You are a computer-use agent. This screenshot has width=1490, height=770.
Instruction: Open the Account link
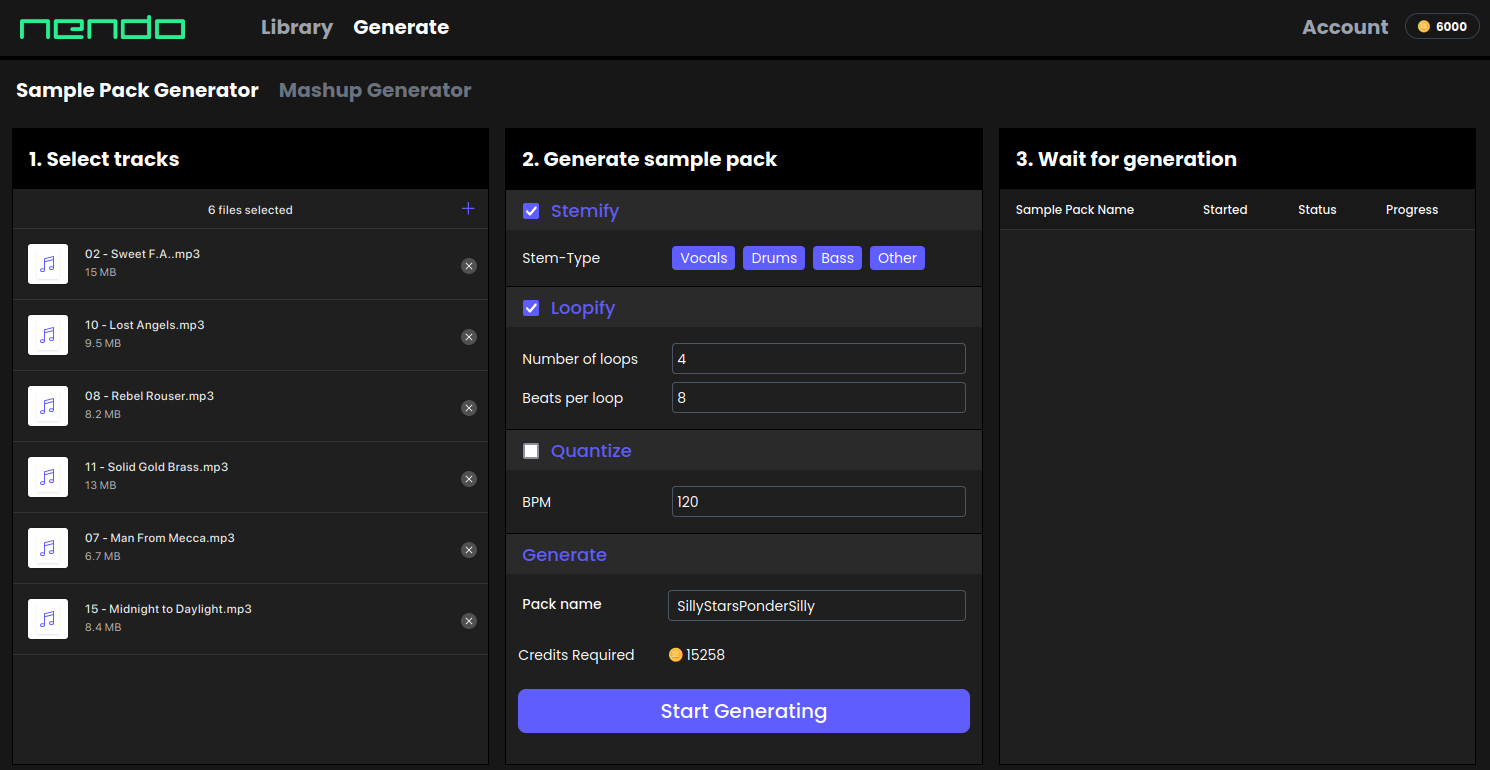pos(1344,28)
